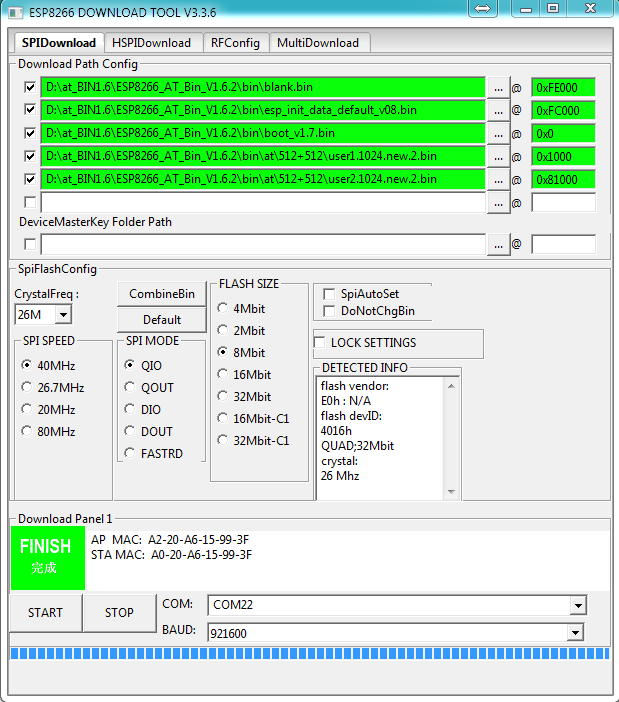Viewport: 619px width, 702px height.
Task: Click the DeviceMasterKey folder path field
Action: tap(263, 244)
